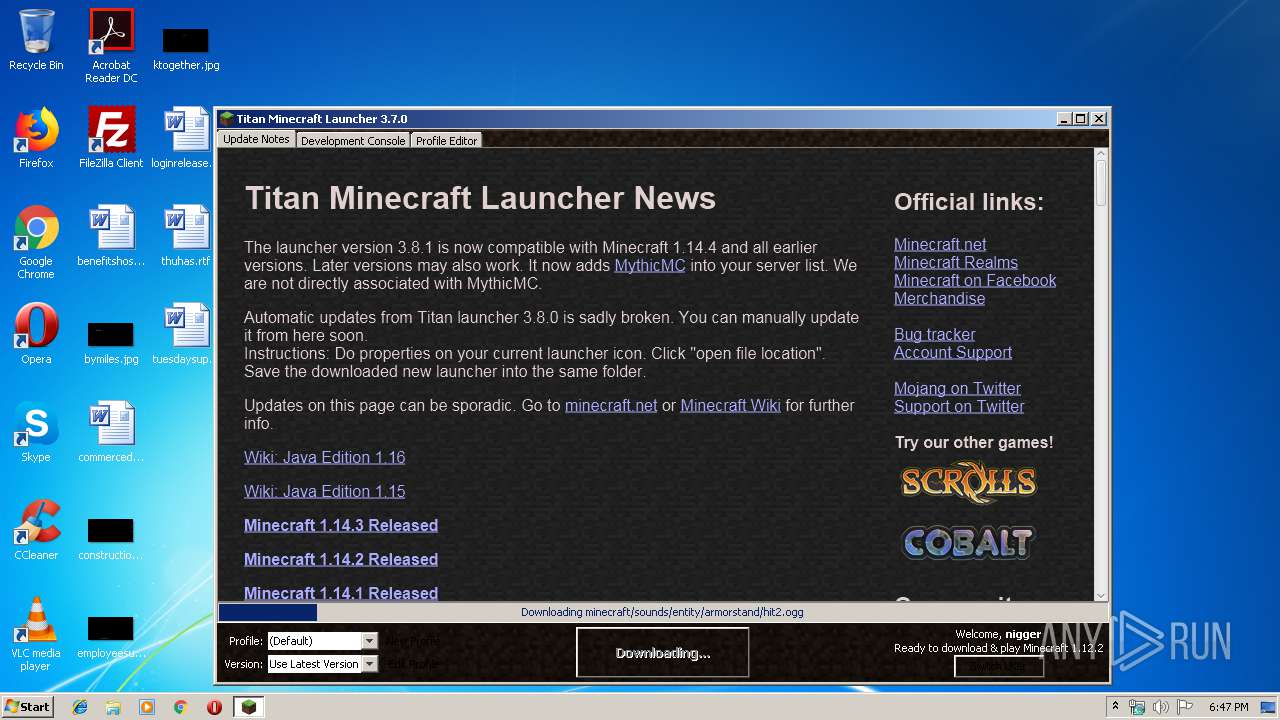Image resolution: width=1280 pixels, height=720 pixels.
Task: Open the Google Chrome desktop shortcut
Action: [36, 242]
